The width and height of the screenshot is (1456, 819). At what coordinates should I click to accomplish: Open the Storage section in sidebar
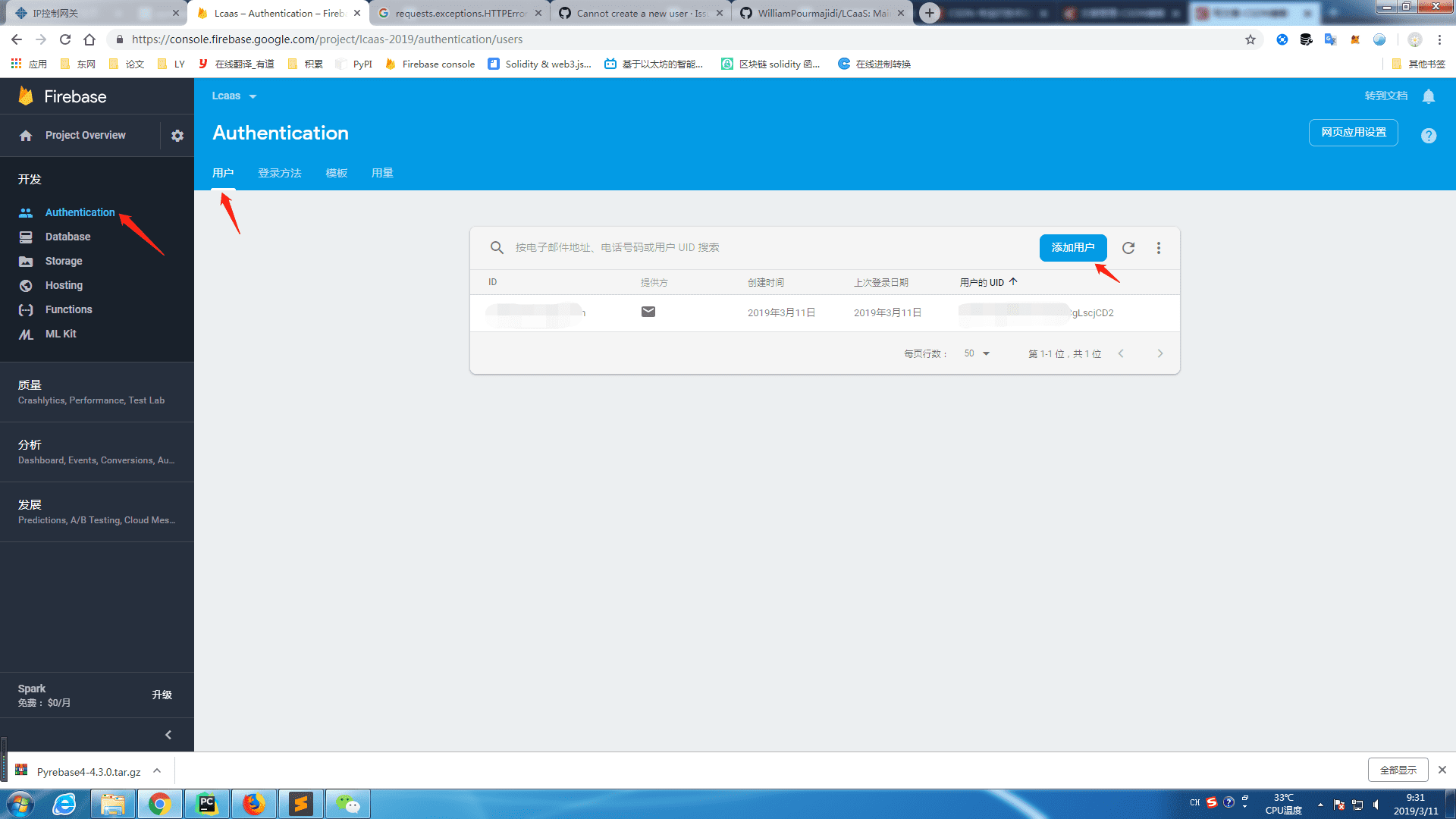tap(64, 261)
